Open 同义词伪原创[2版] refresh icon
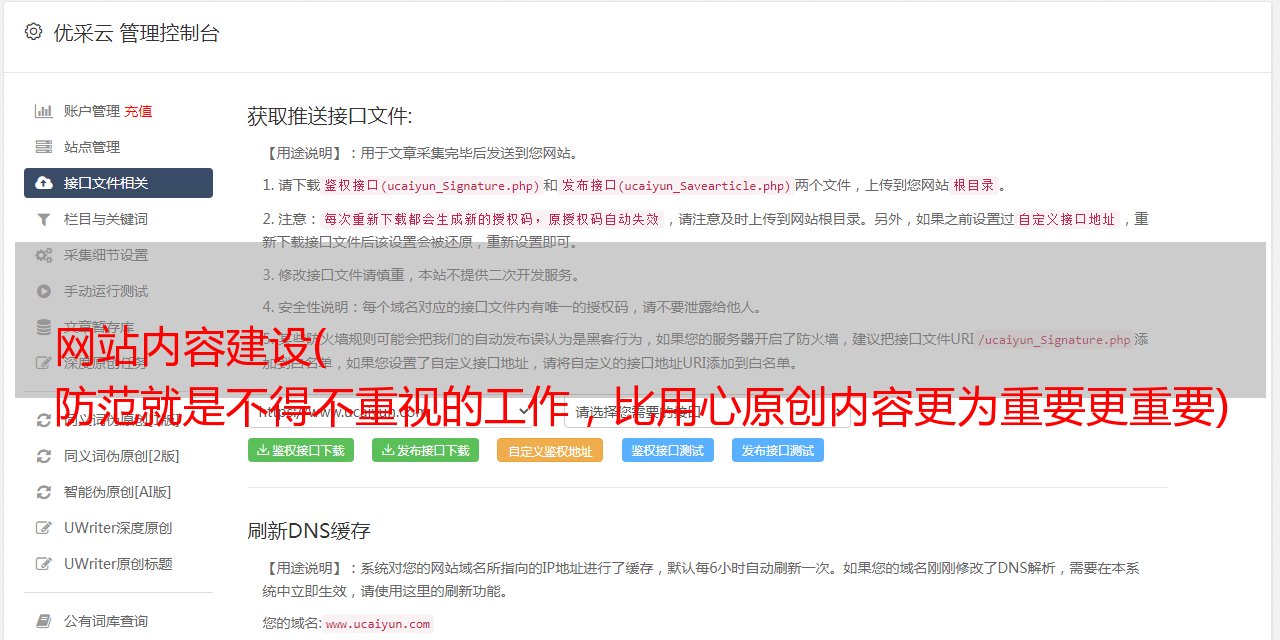 click(44, 456)
